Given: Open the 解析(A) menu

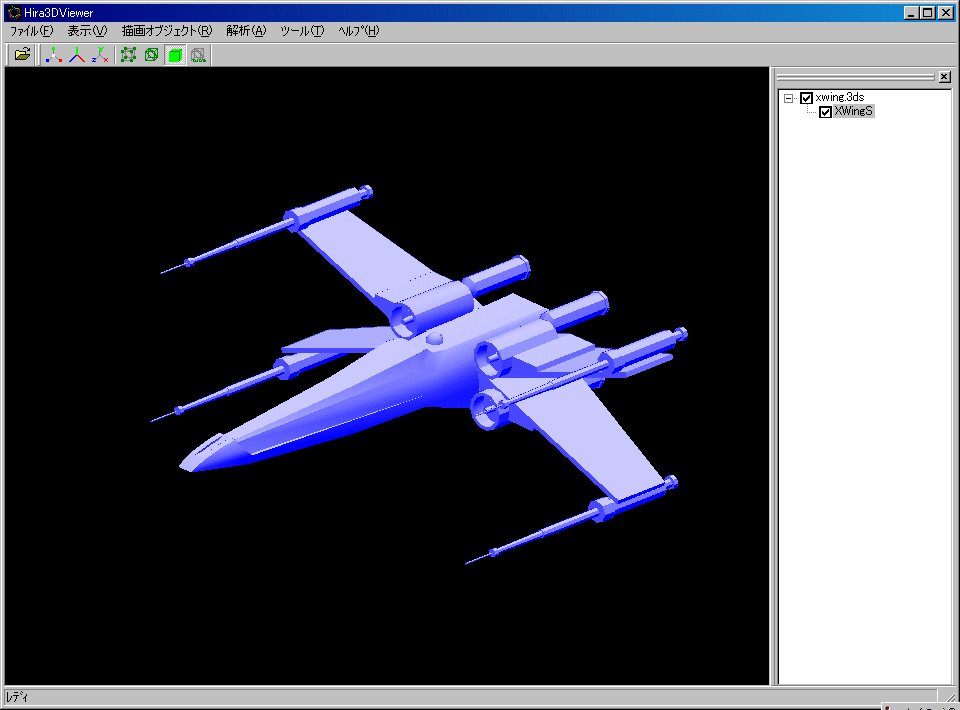Looking at the screenshot, I should point(246,31).
